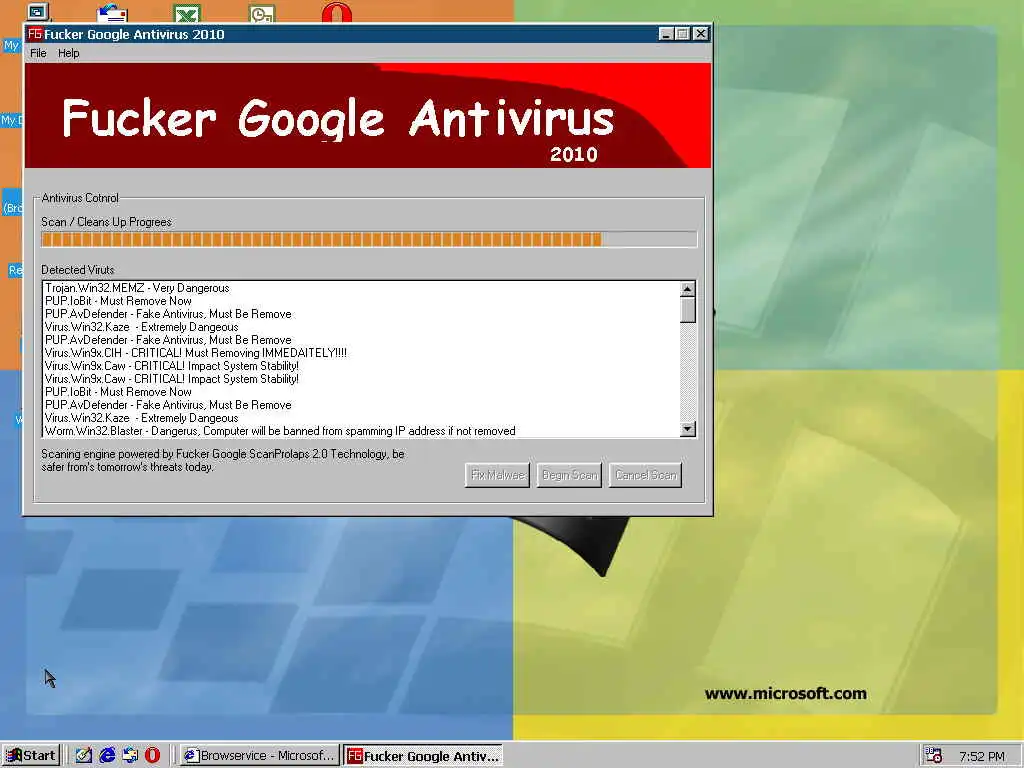Click the Show Desktop quick launch icon
Viewport: 1024px width, 768px height.
coord(84,756)
